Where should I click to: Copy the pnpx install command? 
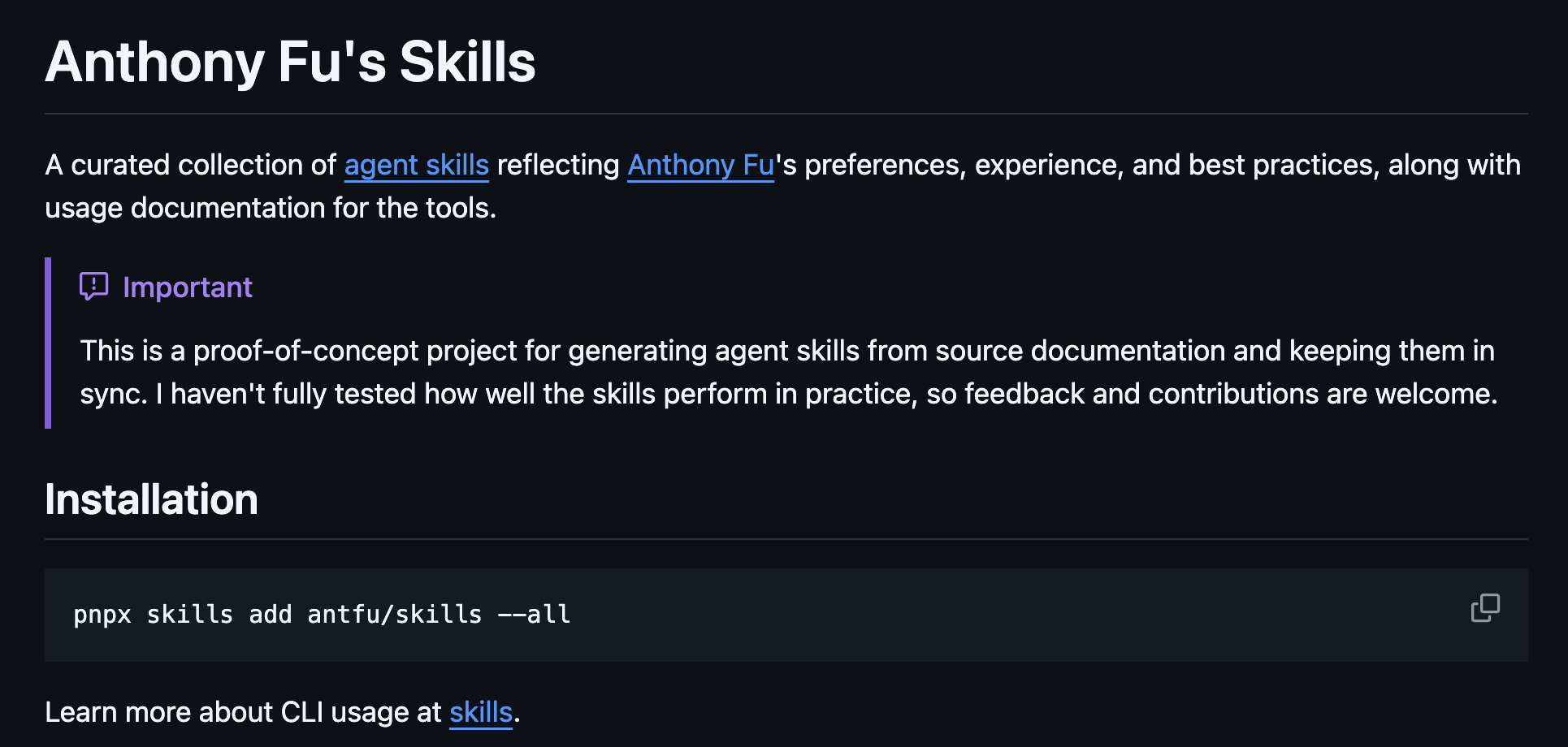(x=1485, y=607)
